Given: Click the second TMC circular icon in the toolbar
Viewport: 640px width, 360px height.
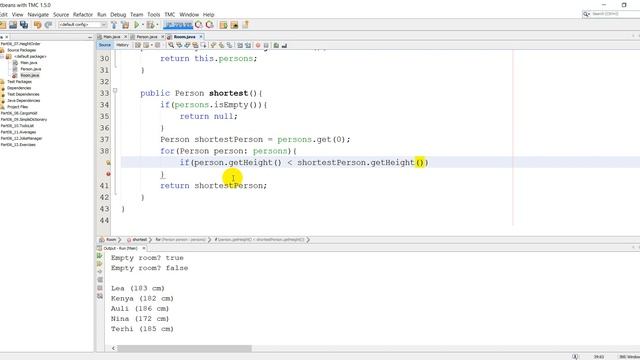Looking at the screenshot, I should [209, 25].
